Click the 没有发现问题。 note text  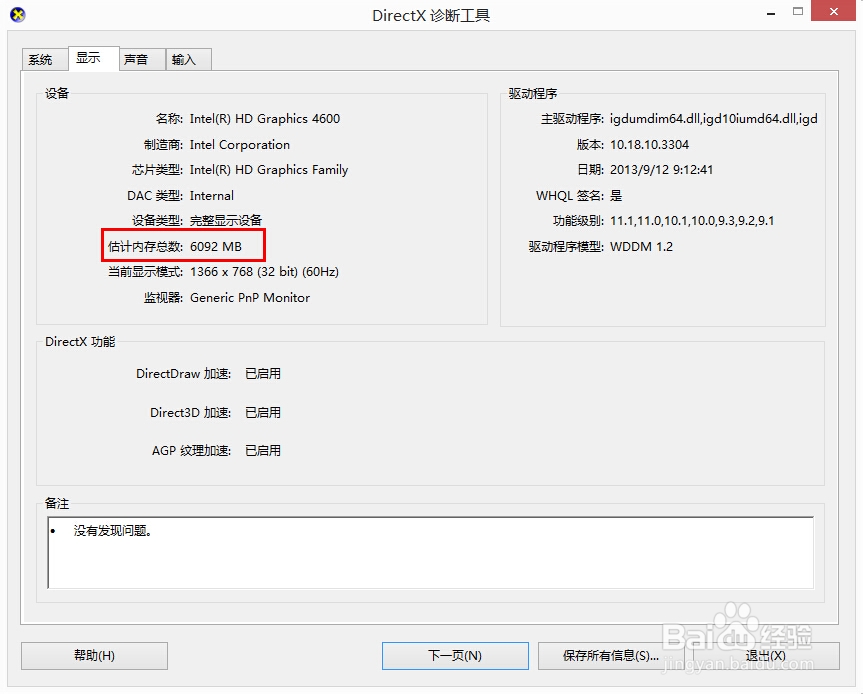[113, 531]
